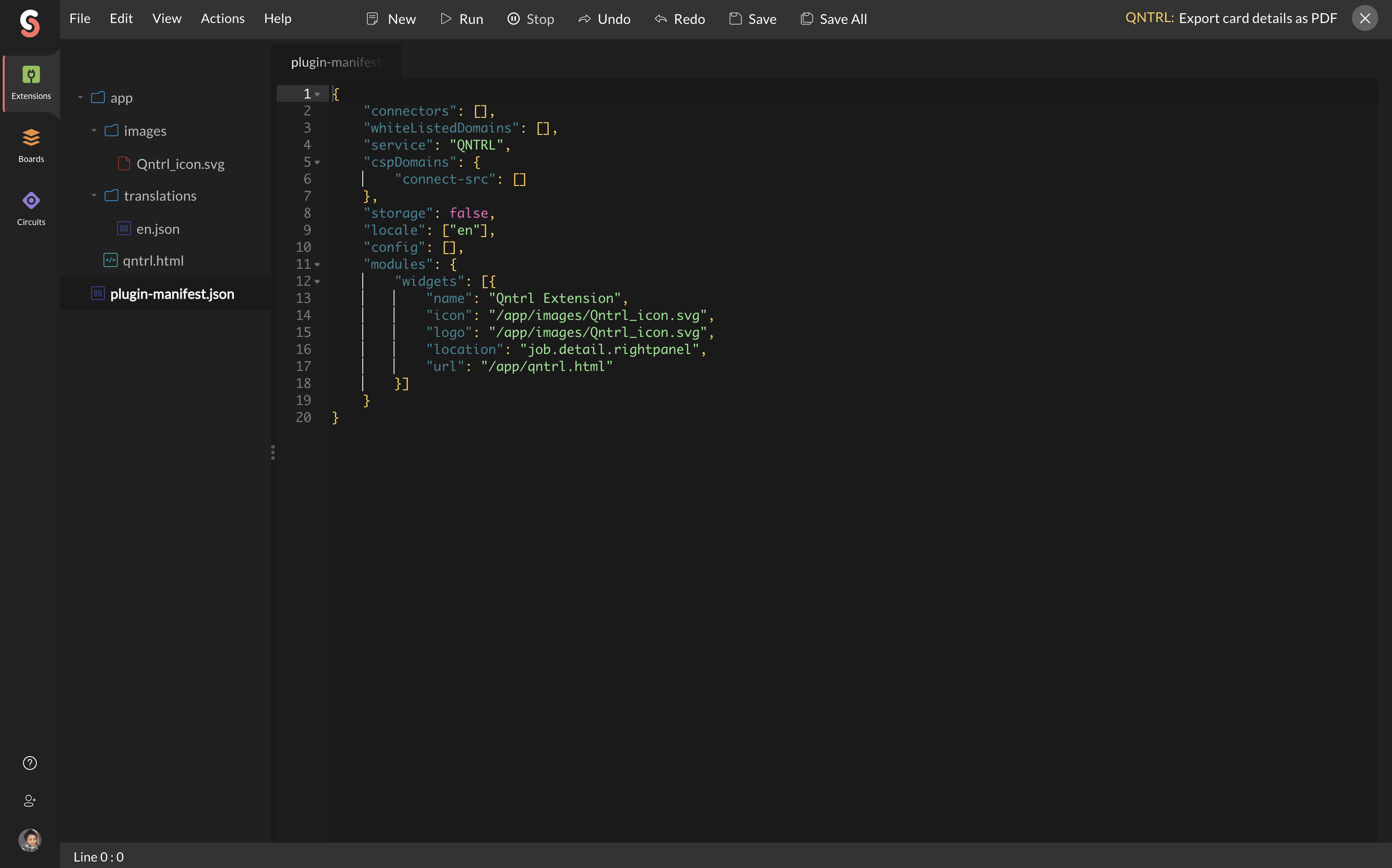Viewport: 1392px width, 868px height.
Task: Click the help question mark icon
Action: pyautogui.click(x=30, y=763)
